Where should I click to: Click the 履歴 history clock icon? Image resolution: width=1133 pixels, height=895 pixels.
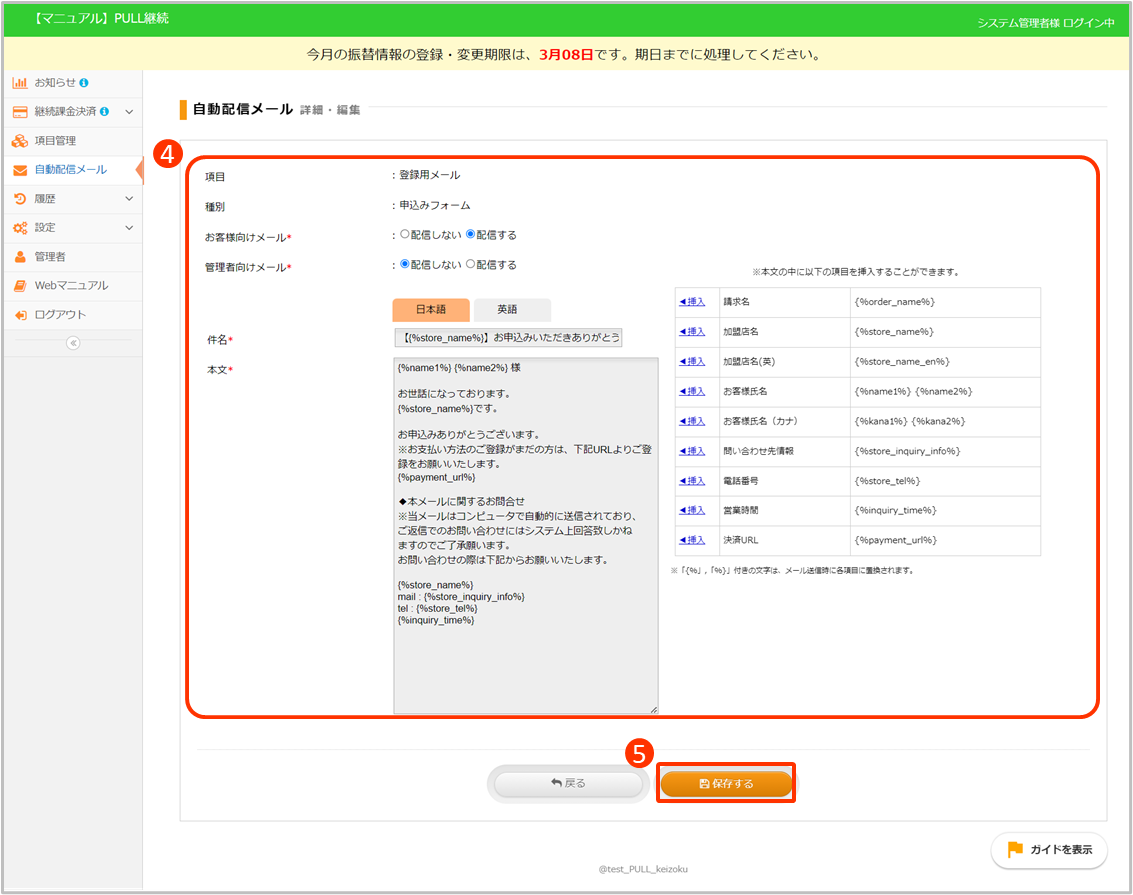tap(20, 199)
